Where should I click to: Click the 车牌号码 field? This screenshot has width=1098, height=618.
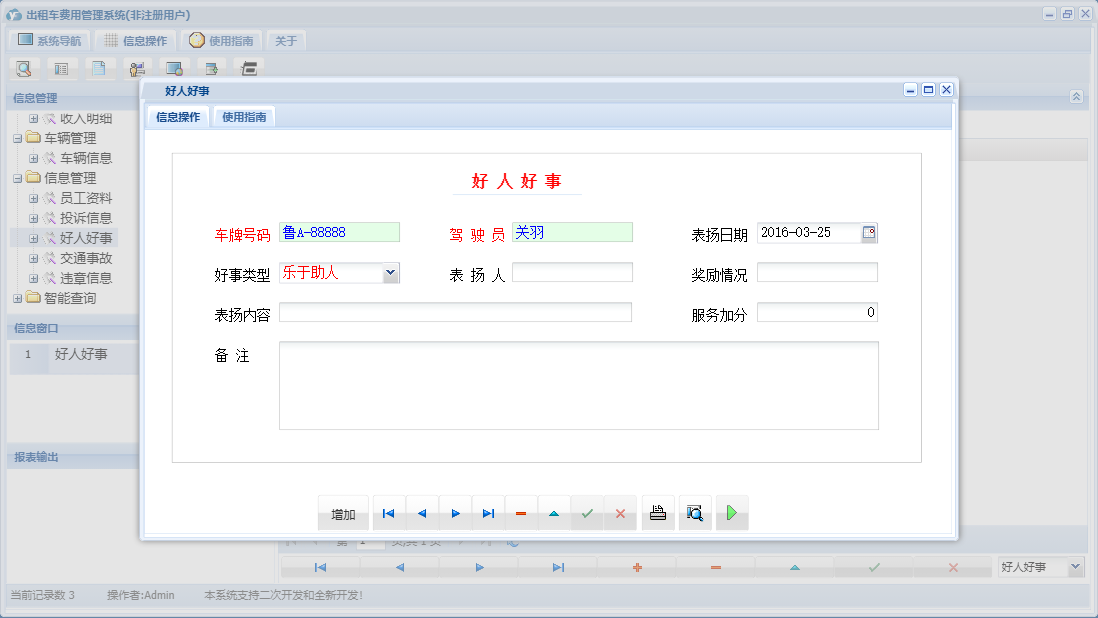click(x=340, y=232)
